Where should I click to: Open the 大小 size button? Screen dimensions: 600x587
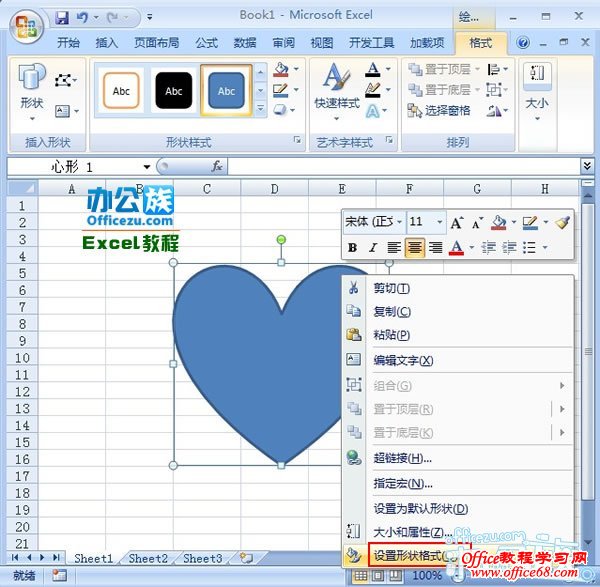click(537, 92)
